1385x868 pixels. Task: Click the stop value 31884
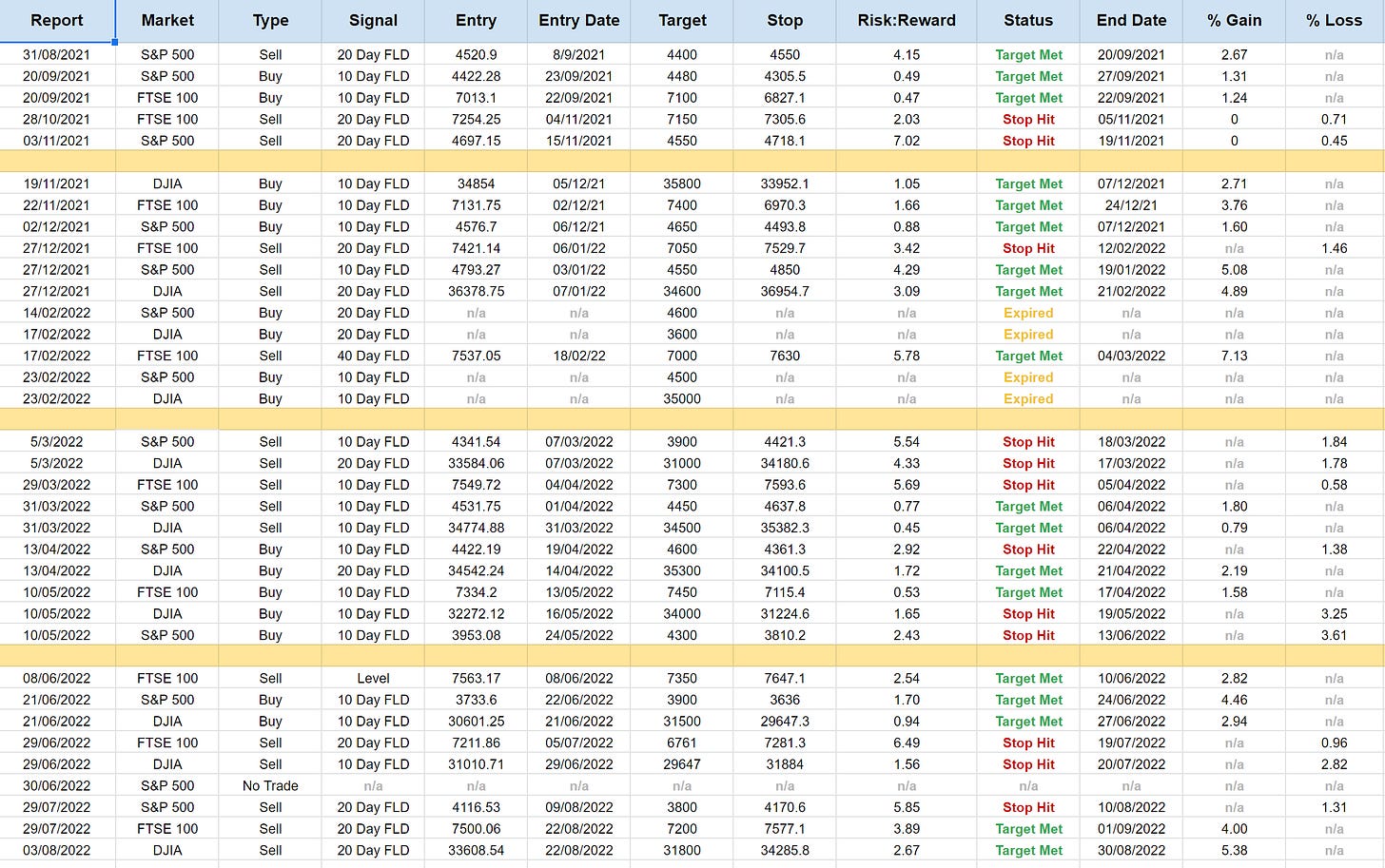coord(785,764)
